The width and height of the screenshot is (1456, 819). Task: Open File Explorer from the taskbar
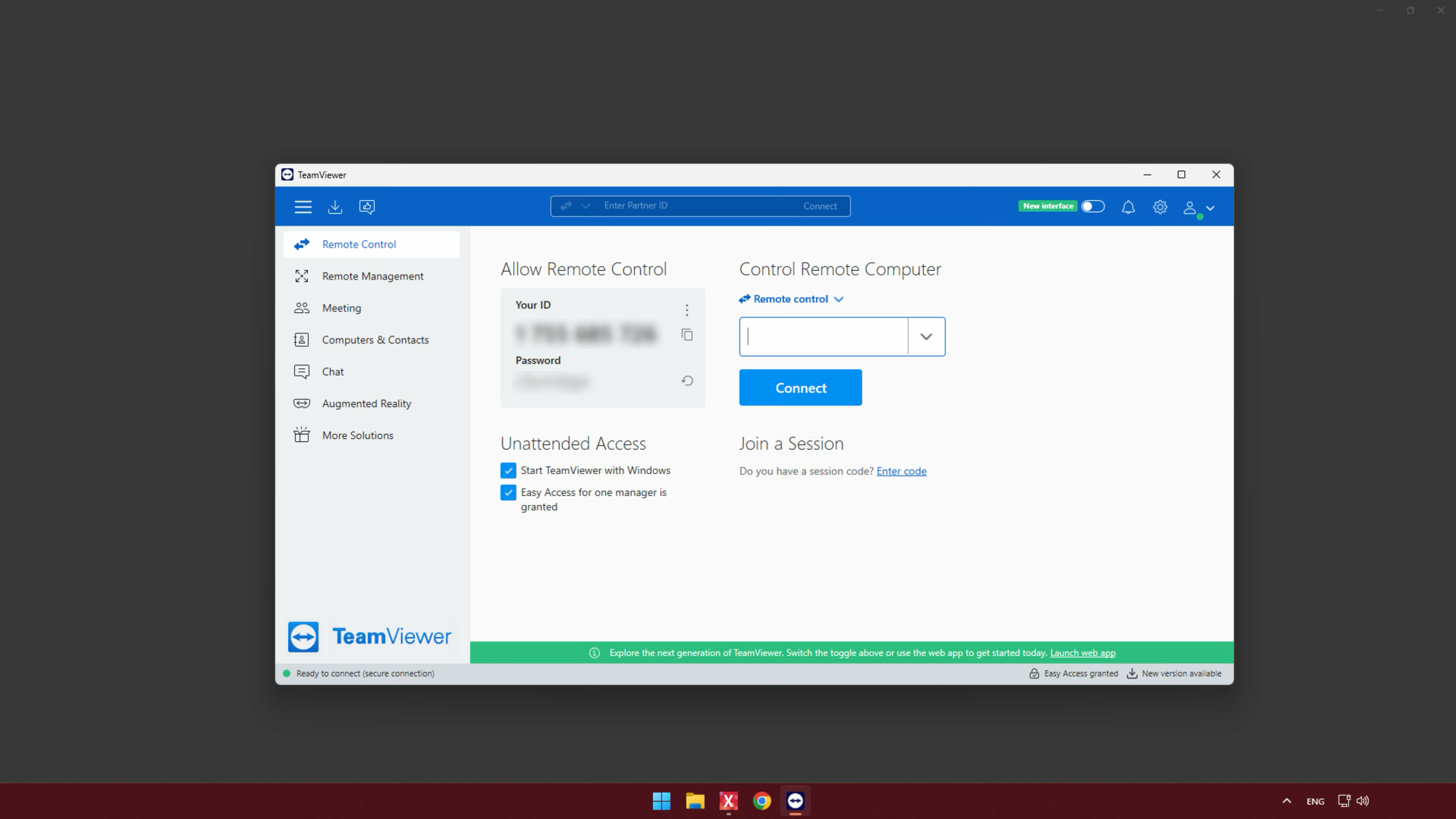tap(695, 802)
